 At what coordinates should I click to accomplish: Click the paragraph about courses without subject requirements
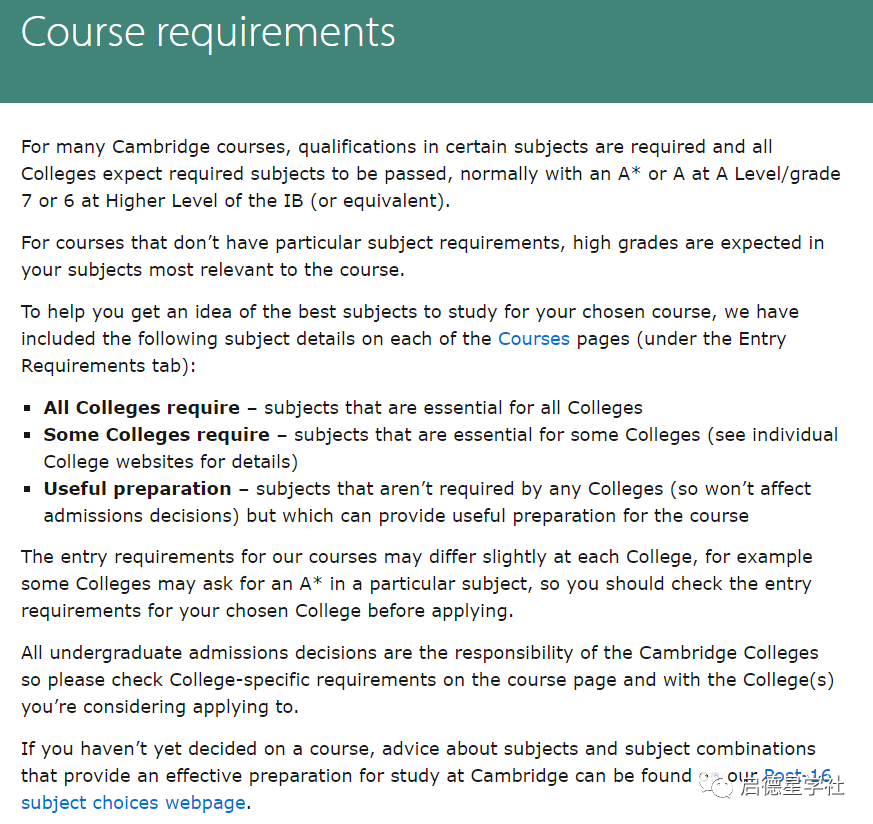coord(423,256)
